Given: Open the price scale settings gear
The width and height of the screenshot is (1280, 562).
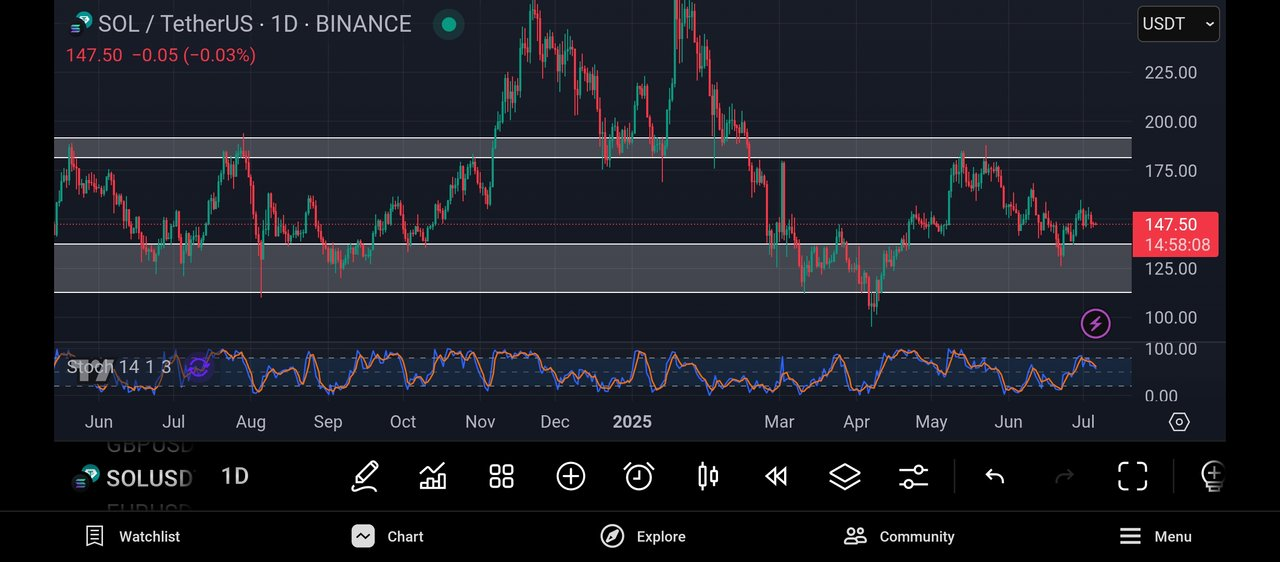Looking at the screenshot, I should 1179,422.
